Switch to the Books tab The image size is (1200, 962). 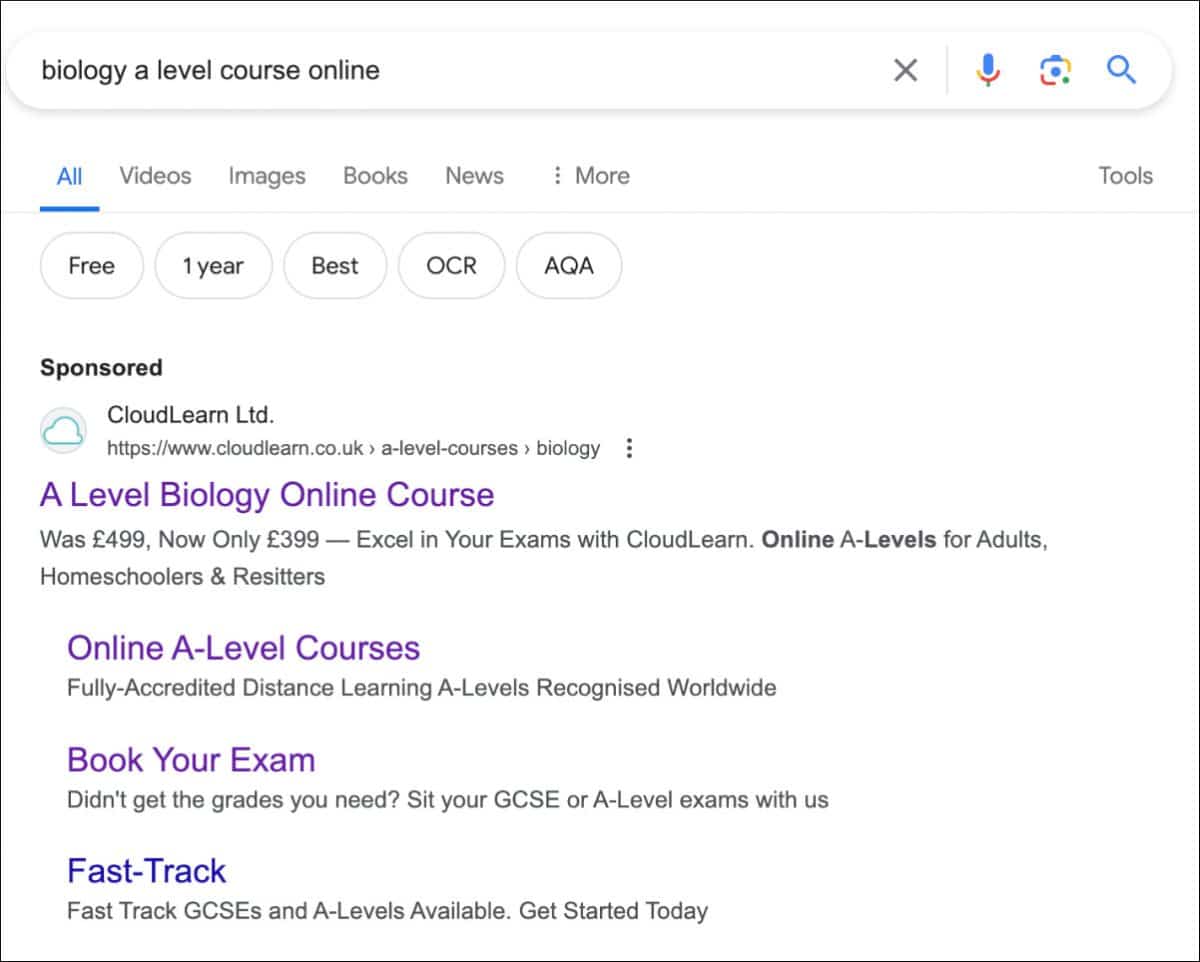click(x=375, y=176)
